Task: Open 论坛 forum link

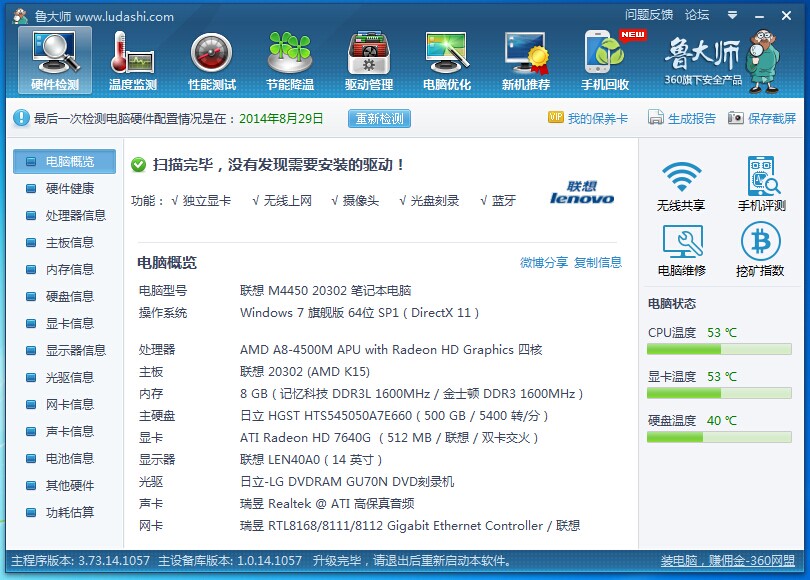Action: click(x=697, y=14)
